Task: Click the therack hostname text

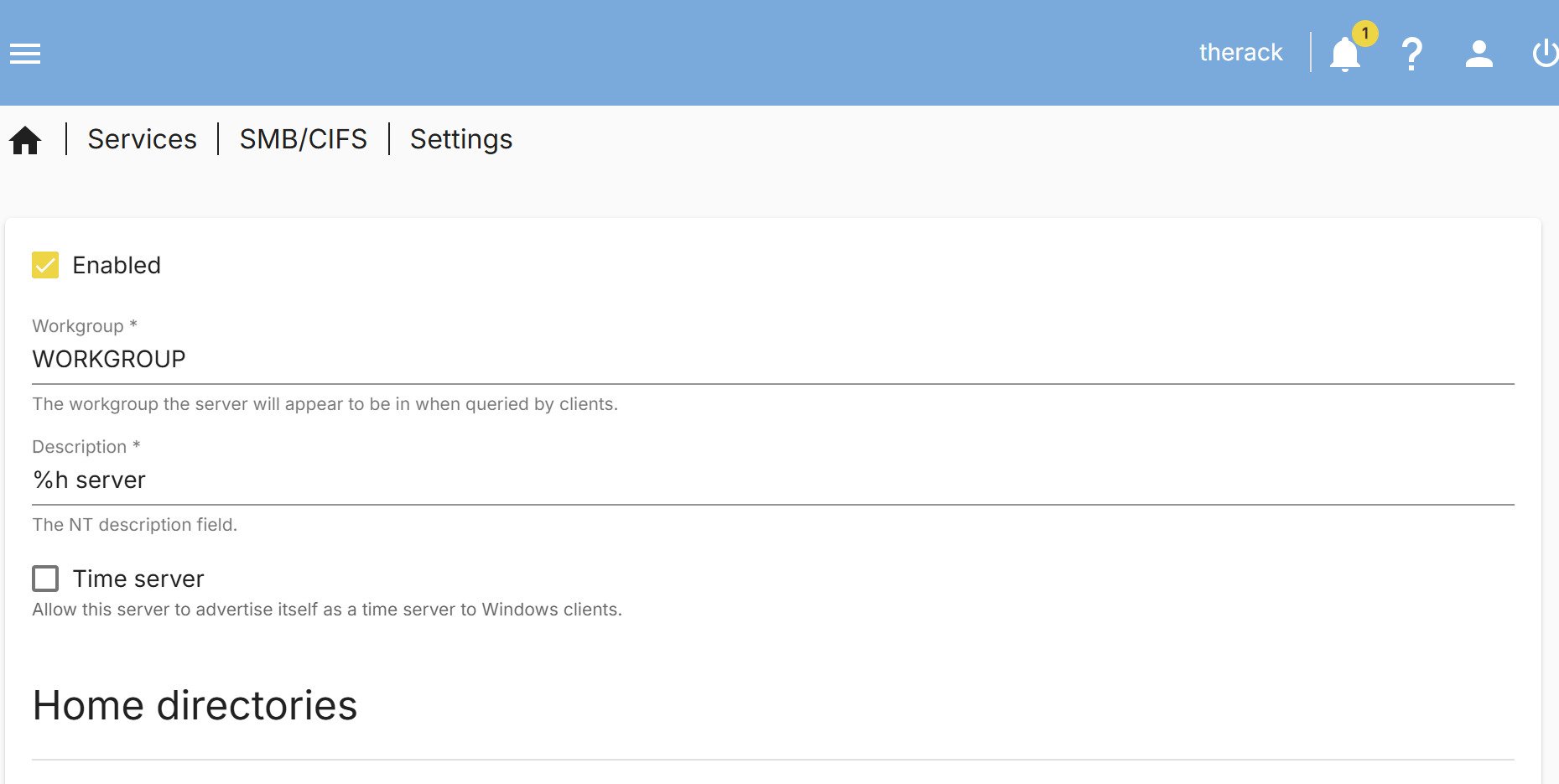Action: tap(1240, 53)
